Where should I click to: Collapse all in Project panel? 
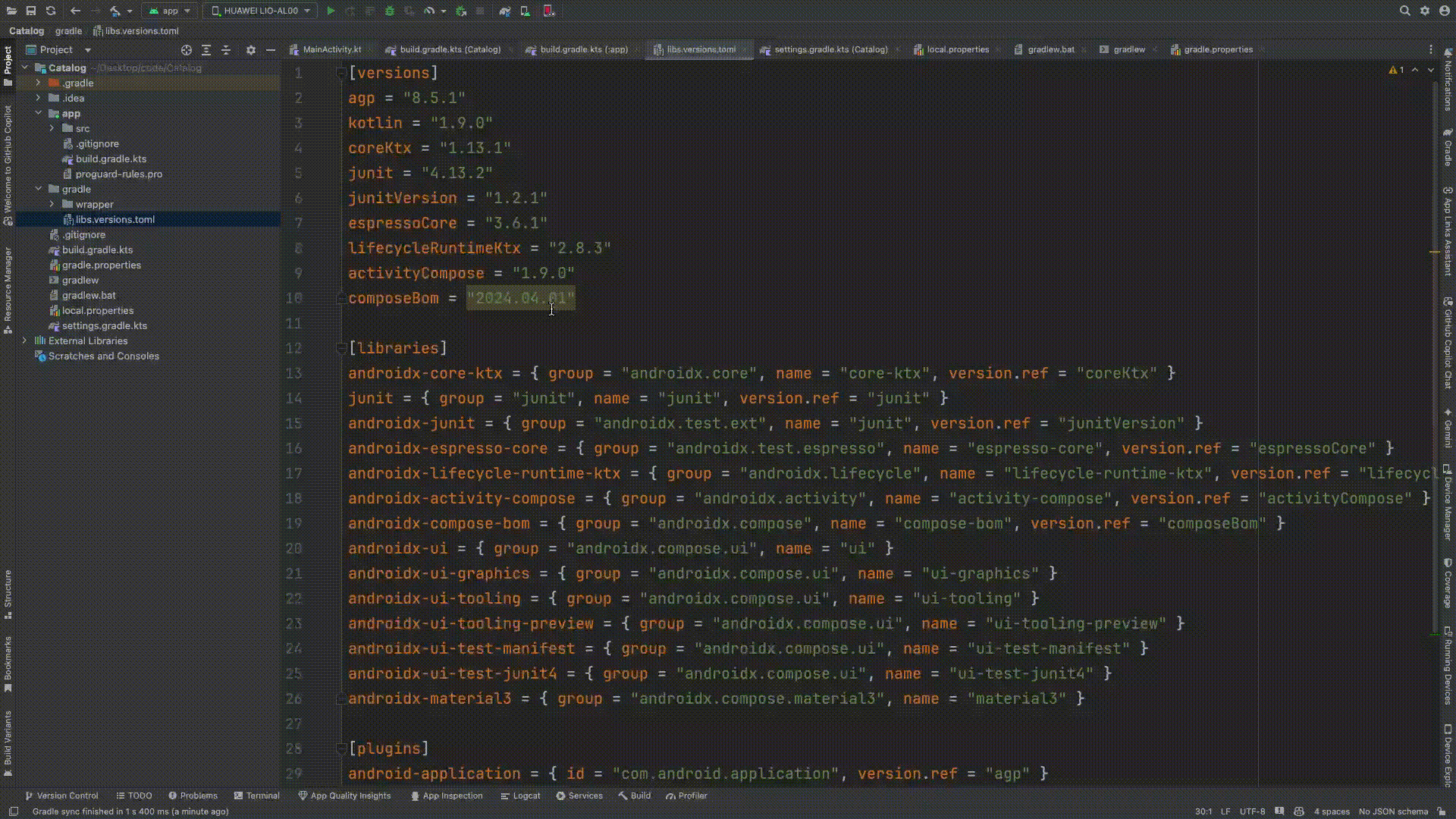coord(226,50)
